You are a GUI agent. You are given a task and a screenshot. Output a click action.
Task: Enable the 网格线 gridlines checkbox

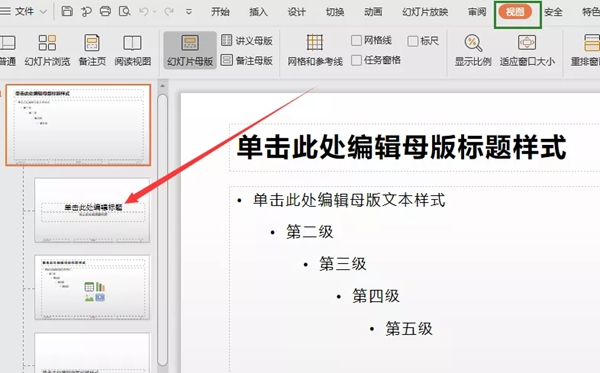pos(356,40)
